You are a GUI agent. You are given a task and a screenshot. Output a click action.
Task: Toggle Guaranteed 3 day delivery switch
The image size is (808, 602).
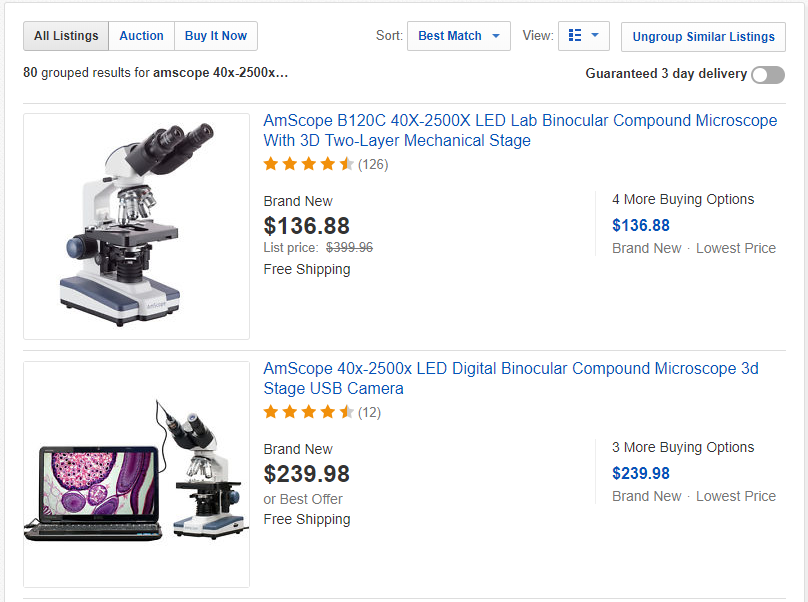point(768,75)
